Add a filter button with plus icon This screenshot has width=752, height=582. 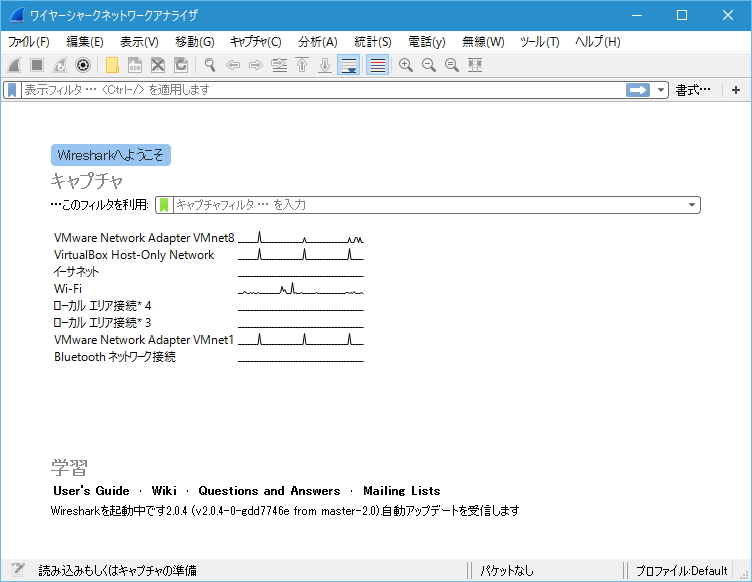point(736,90)
